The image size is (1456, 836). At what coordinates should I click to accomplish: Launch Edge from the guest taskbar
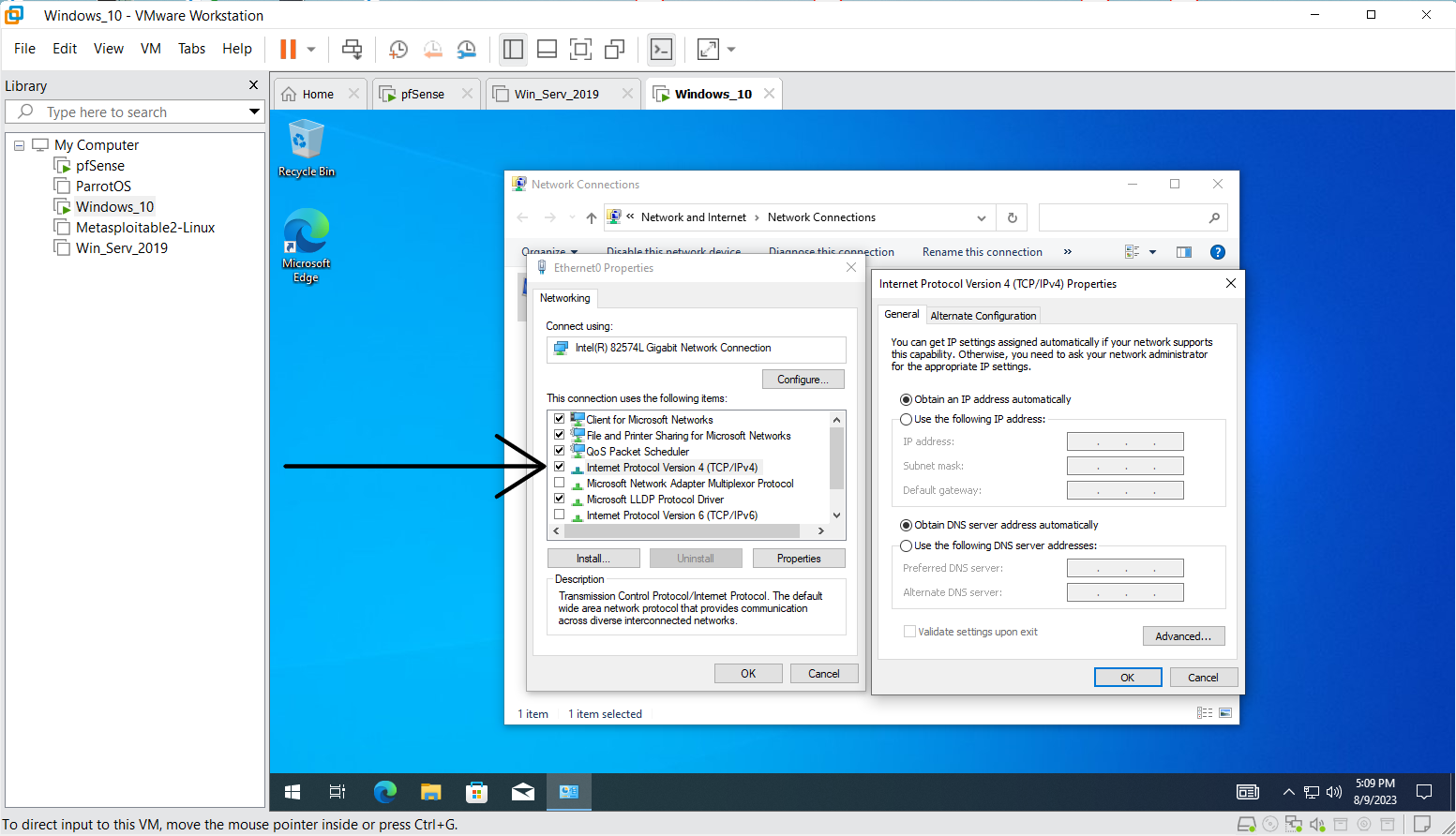(384, 792)
